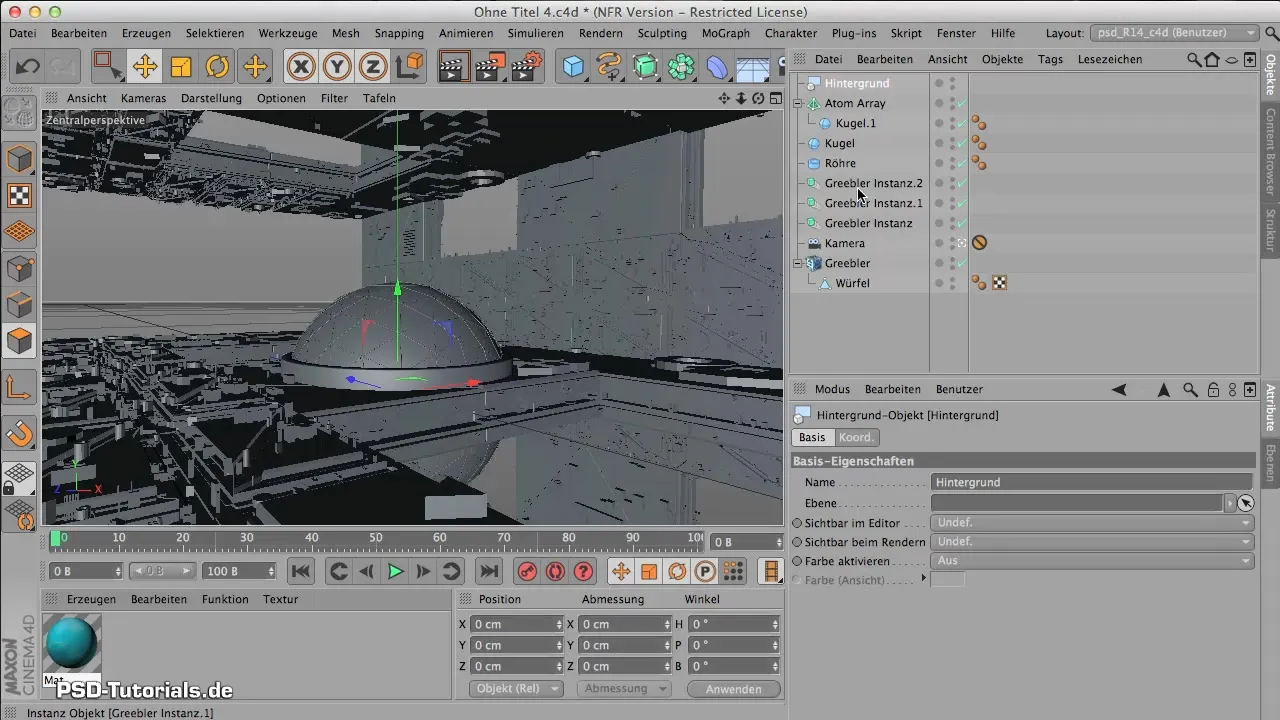Screen dimensions: 1280x720
Task: Enable the Axis mode L-shaped icon
Action: (19, 388)
